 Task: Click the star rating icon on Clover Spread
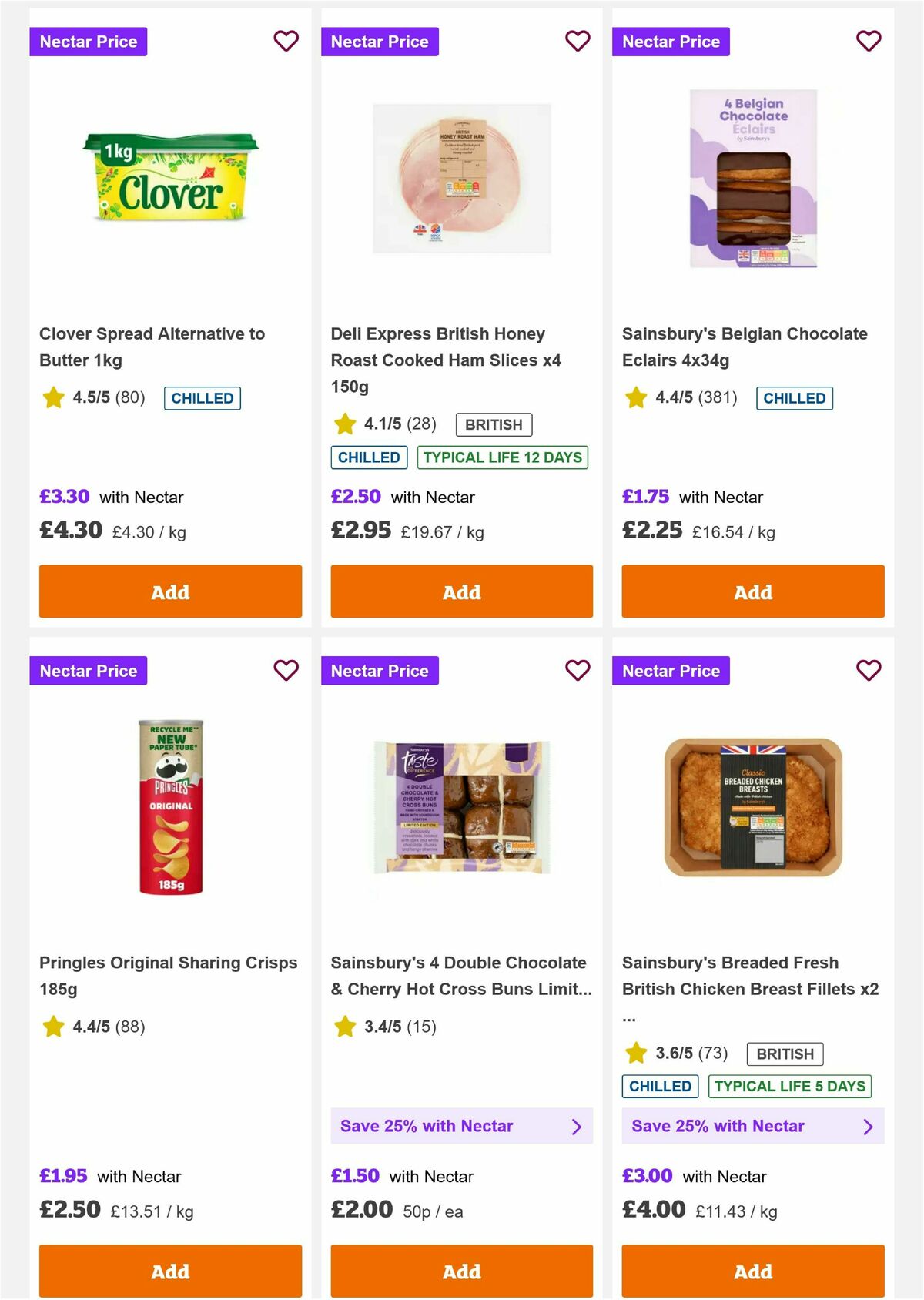(53, 398)
